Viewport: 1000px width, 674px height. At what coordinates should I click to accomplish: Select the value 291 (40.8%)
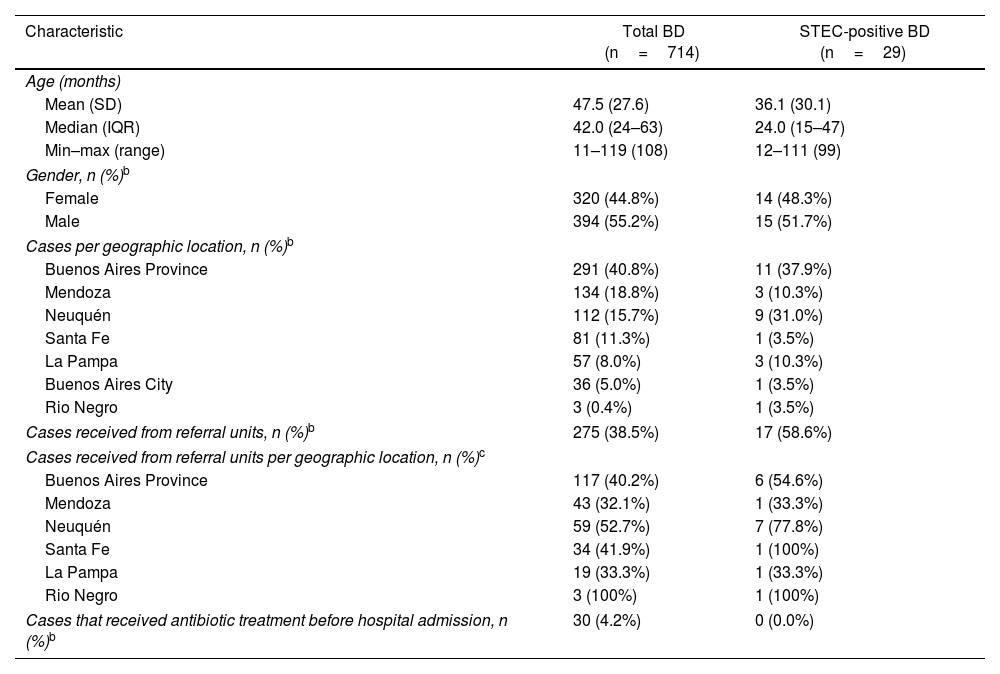tap(615, 269)
